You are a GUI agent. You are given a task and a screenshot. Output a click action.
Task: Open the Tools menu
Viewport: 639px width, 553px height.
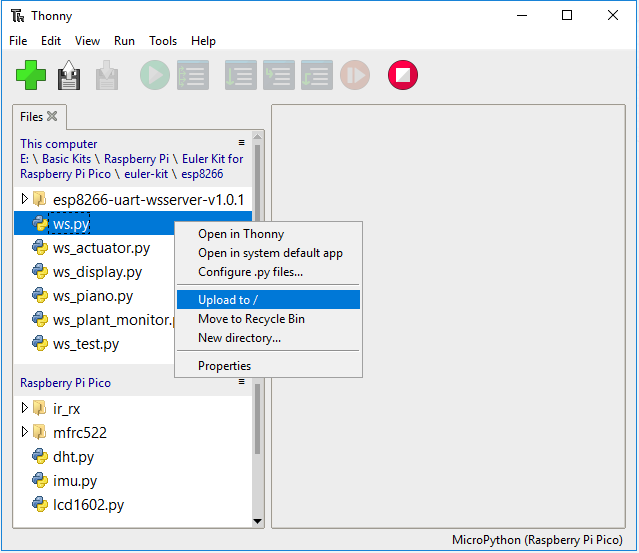(x=163, y=41)
